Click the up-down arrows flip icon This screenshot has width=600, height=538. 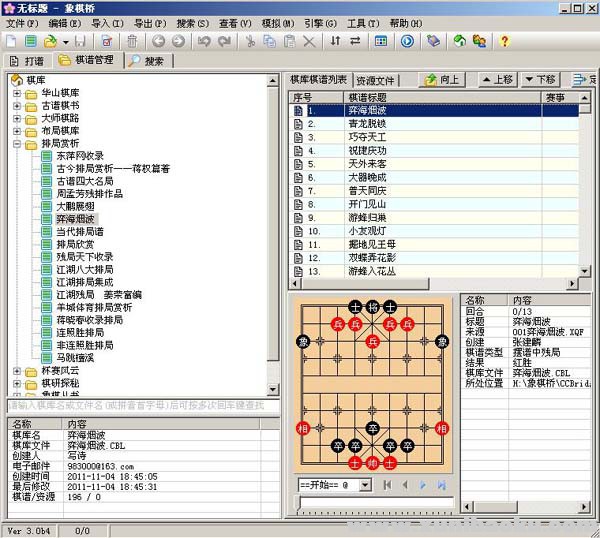tap(333, 41)
